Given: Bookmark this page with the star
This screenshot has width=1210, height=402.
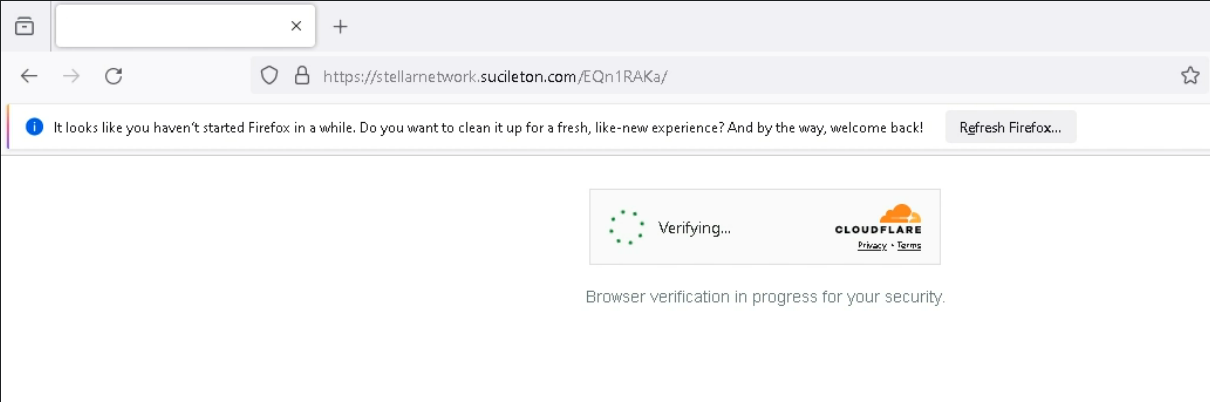Looking at the screenshot, I should click(x=1189, y=76).
